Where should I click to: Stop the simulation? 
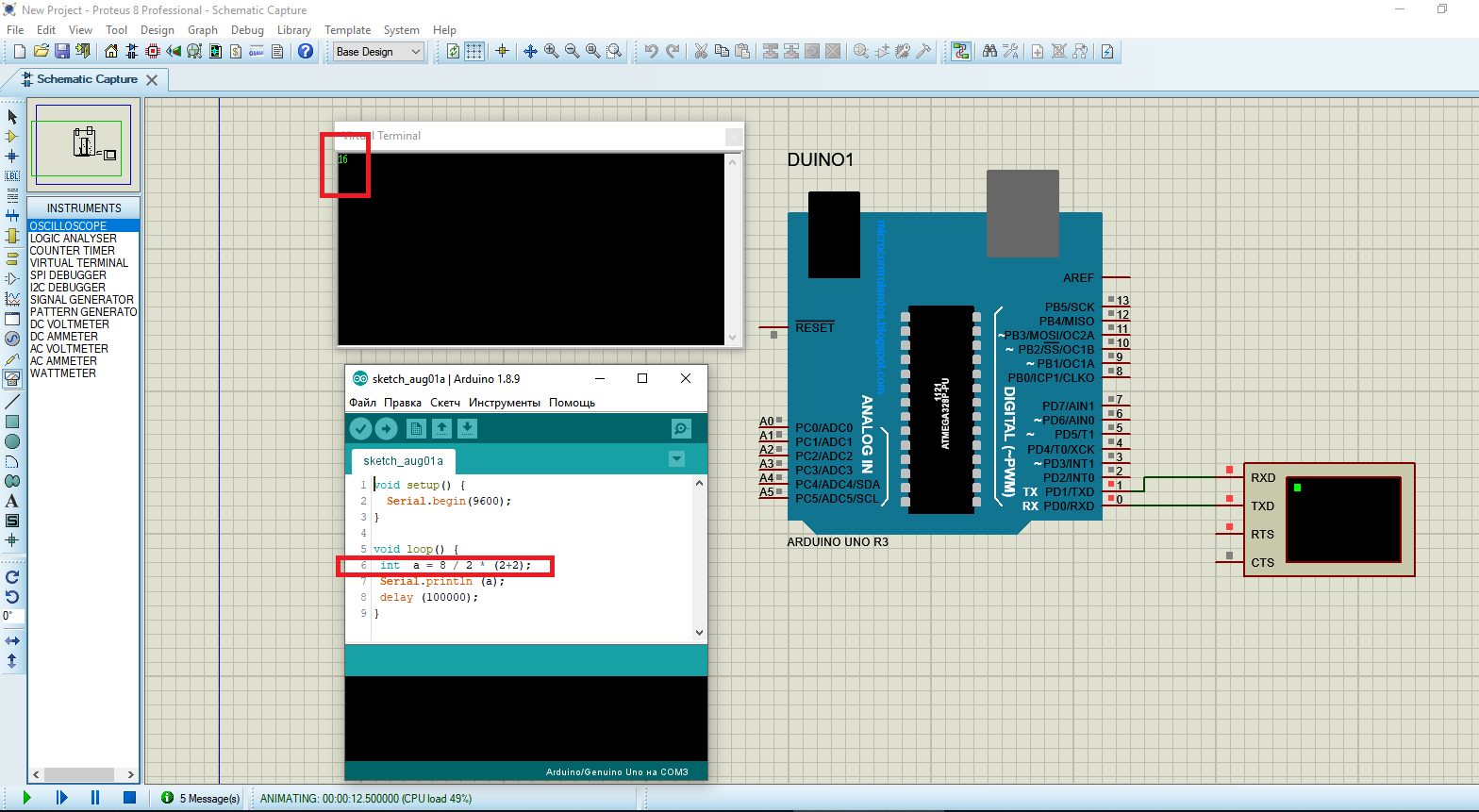130,798
